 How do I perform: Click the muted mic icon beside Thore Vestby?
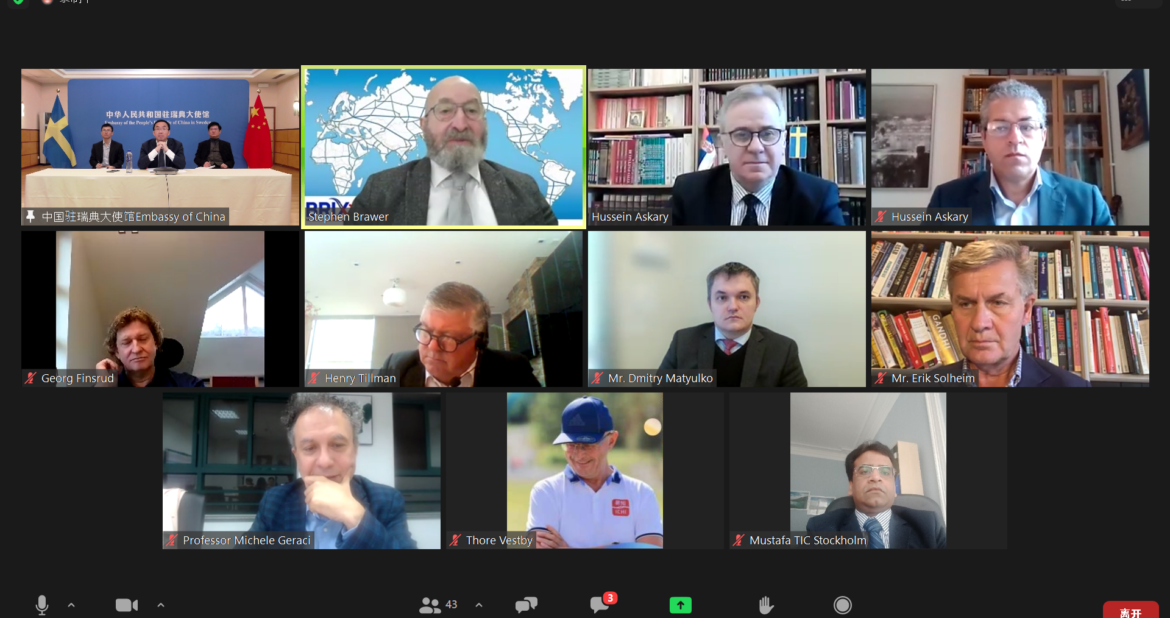point(455,540)
